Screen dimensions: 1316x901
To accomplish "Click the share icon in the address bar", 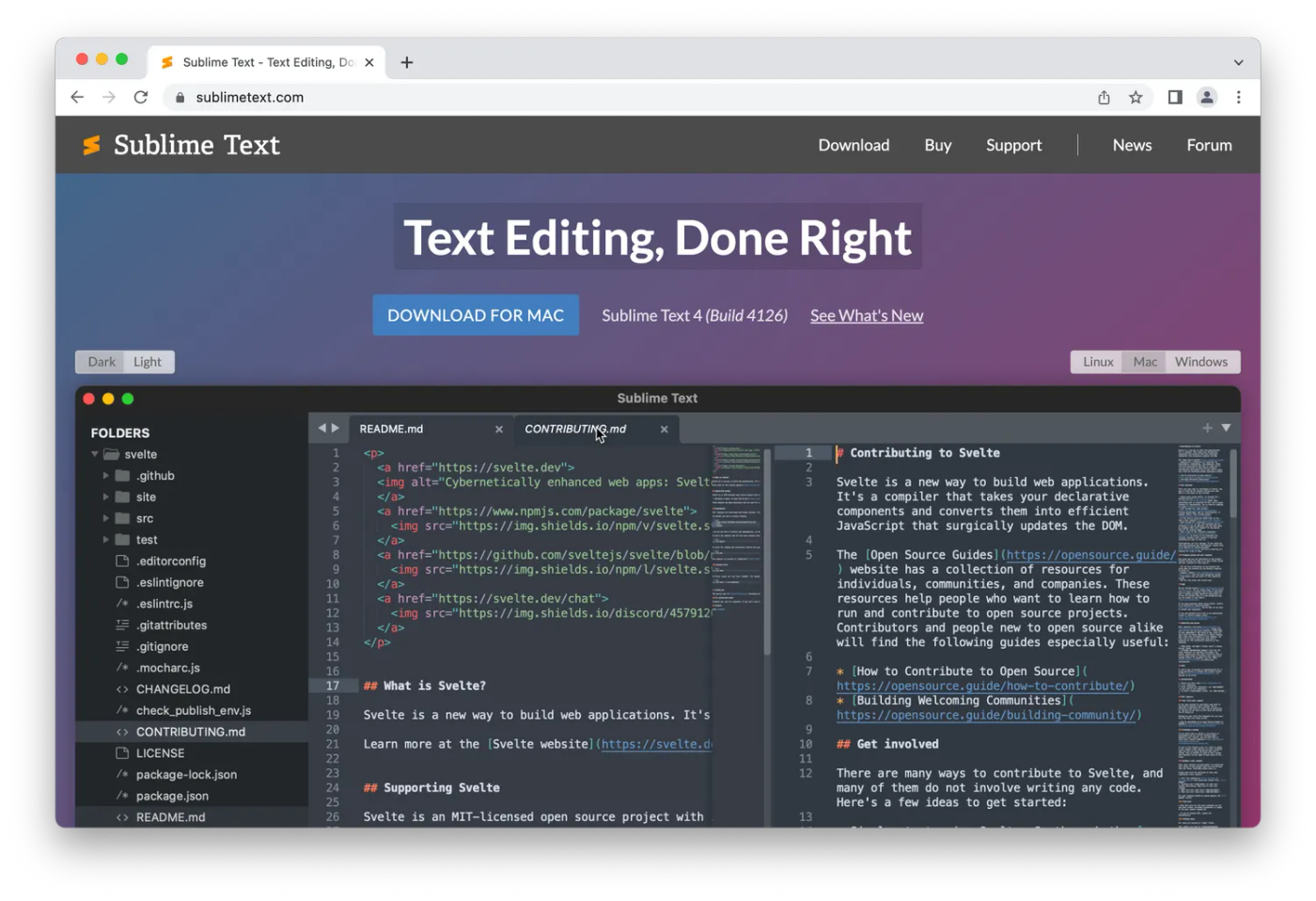I will pos(1104,97).
